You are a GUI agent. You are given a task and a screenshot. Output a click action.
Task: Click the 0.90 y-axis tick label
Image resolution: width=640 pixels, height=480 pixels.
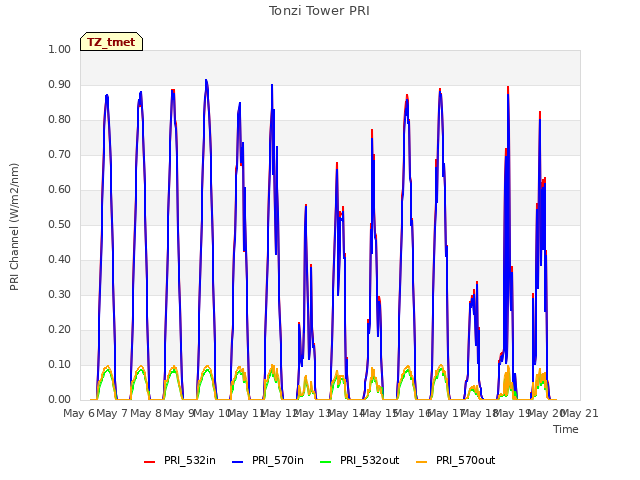[60, 84]
